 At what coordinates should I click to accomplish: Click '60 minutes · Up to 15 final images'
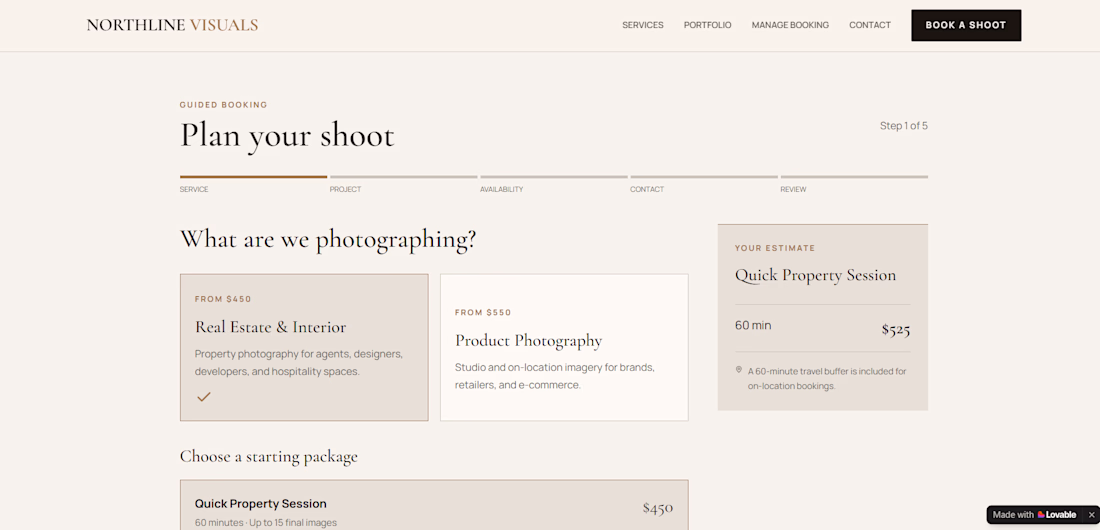tap(266, 522)
